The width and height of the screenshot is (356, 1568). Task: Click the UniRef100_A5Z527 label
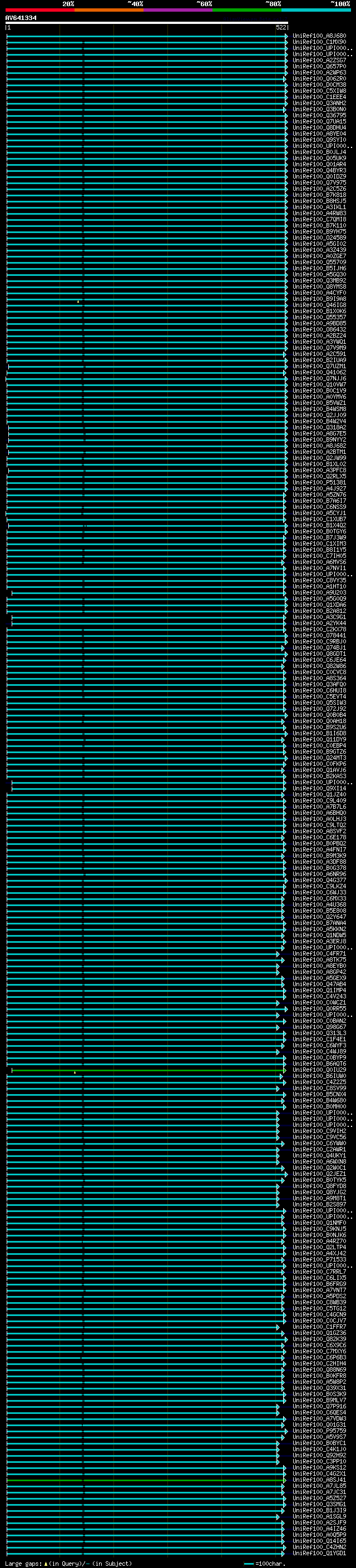pyautogui.click(x=319, y=1498)
